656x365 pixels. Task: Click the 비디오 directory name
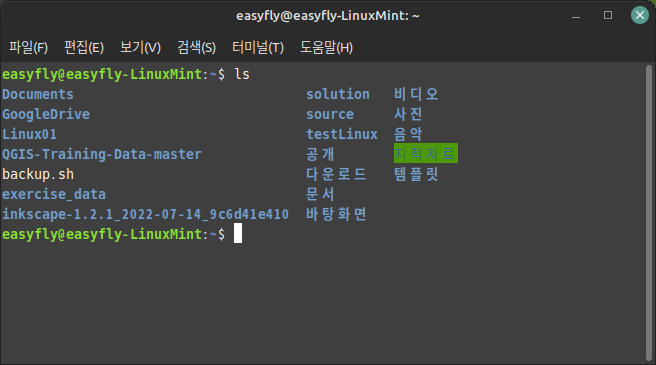point(416,94)
